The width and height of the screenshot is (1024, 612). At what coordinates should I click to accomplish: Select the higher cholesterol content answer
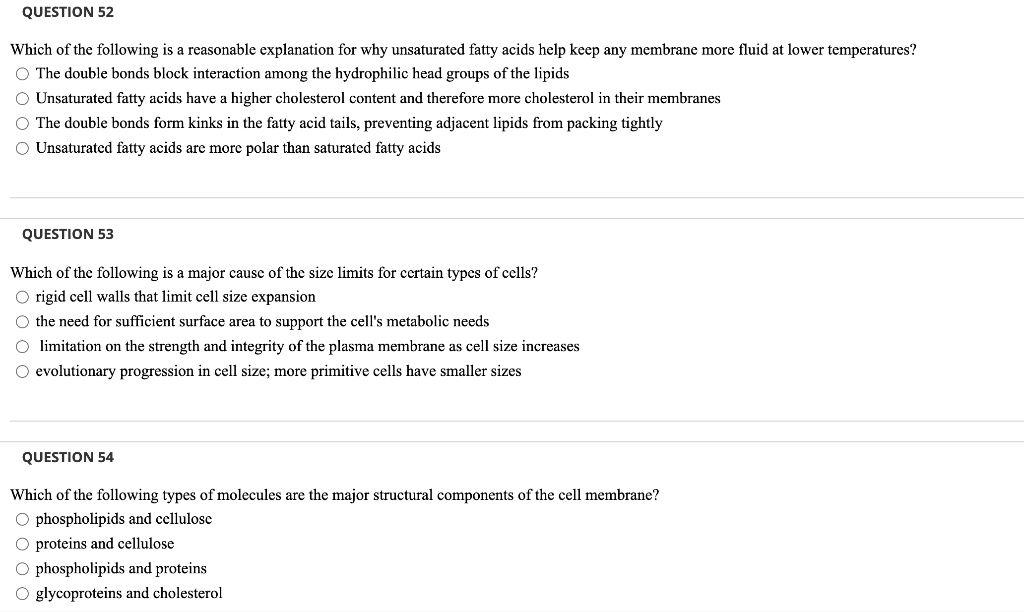[x=21, y=98]
